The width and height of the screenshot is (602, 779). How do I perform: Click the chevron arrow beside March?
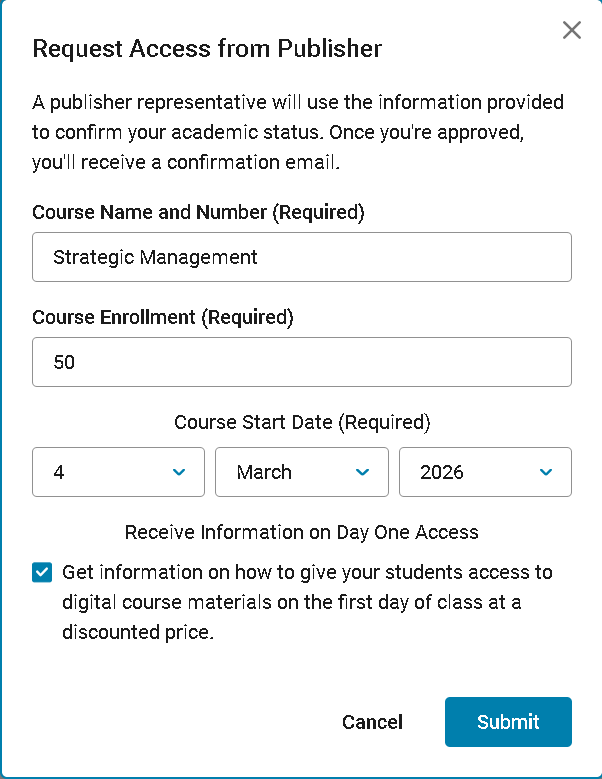pyautogui.click(x=362, y=472)
